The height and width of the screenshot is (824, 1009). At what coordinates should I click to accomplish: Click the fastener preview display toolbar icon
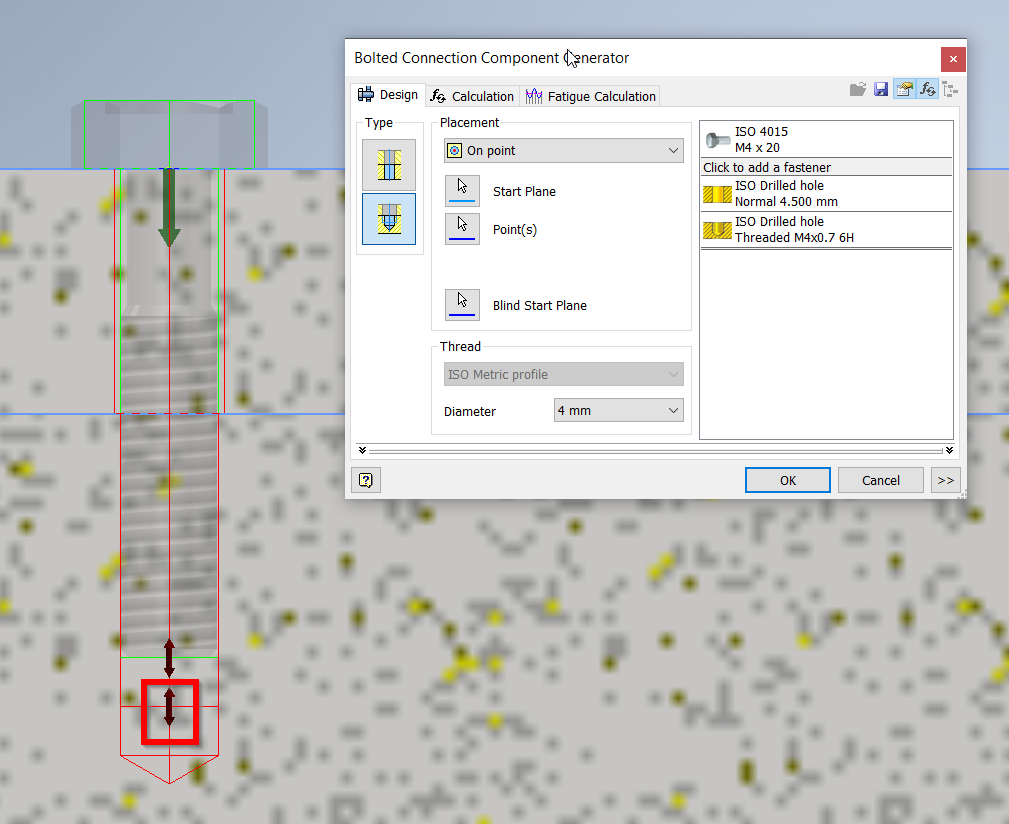904,89
